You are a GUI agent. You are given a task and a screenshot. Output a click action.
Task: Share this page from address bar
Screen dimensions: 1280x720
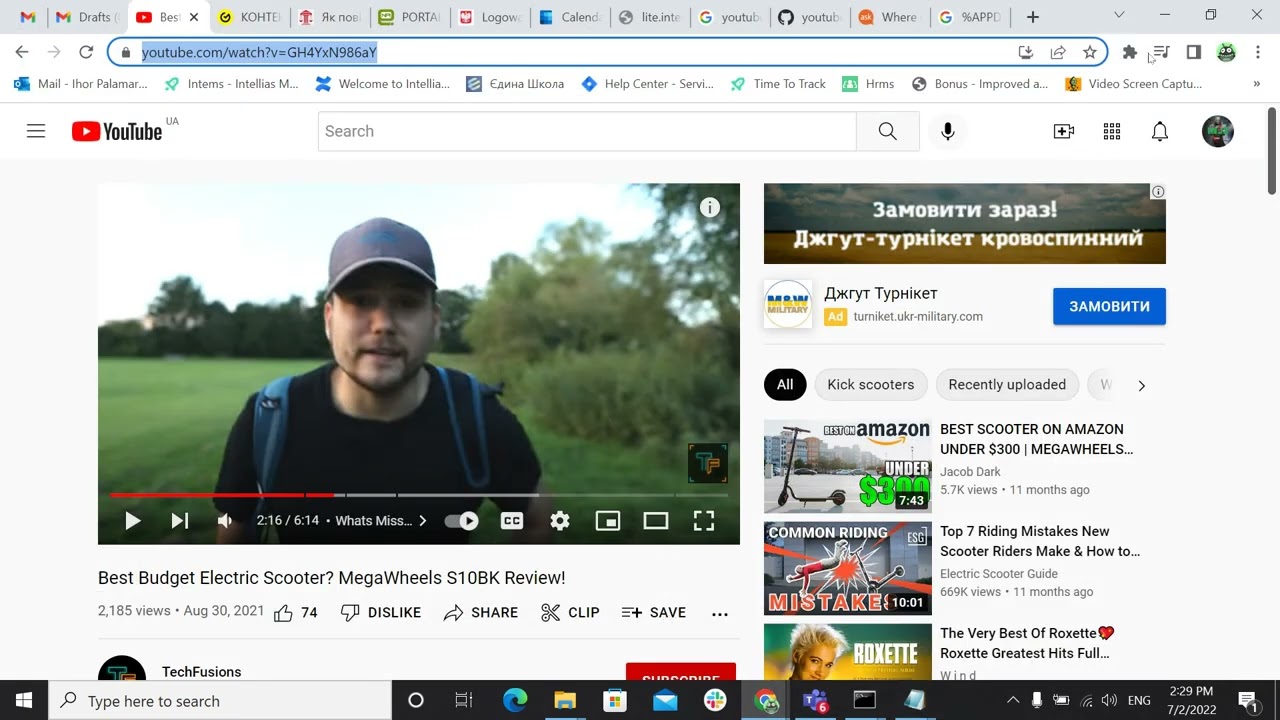tap(1058, 52)
